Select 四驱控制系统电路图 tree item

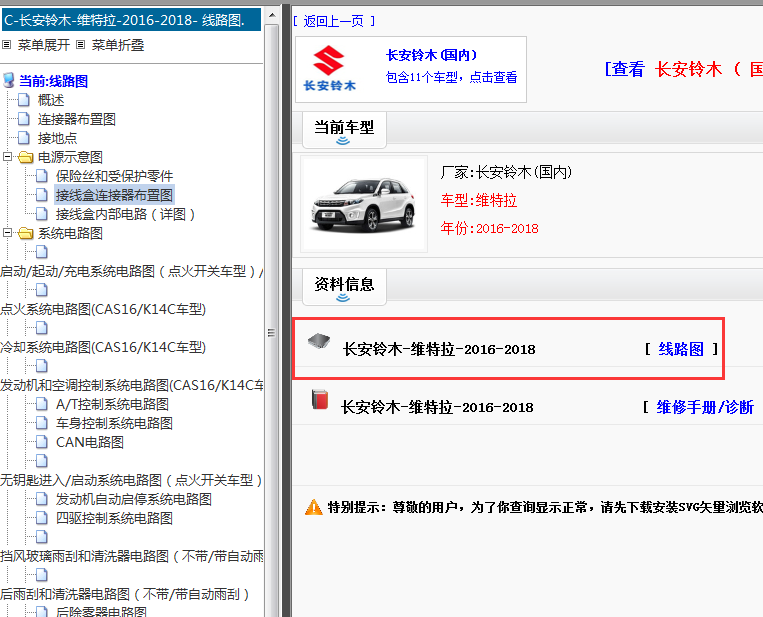click(x=114, y=518)
